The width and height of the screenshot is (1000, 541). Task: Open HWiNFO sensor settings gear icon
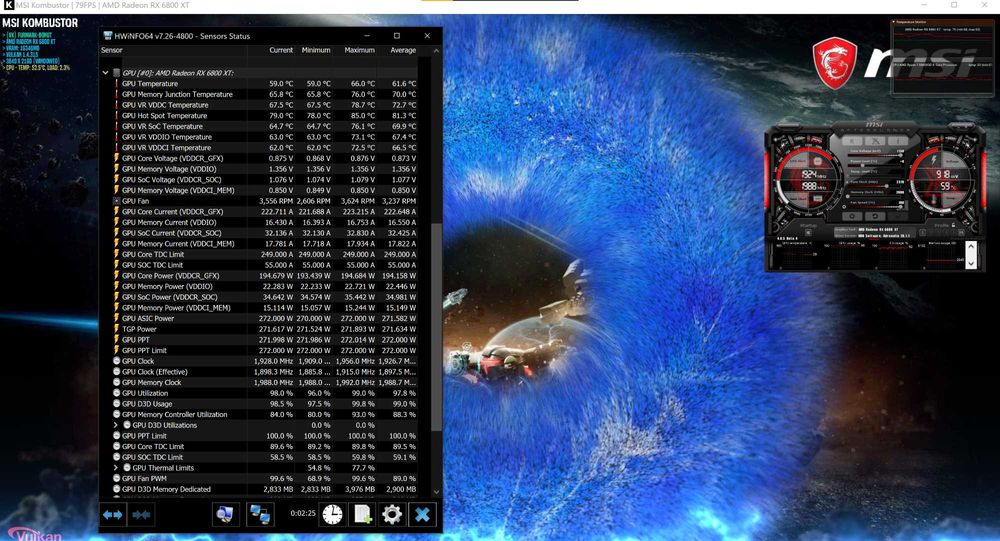[392, 514]
